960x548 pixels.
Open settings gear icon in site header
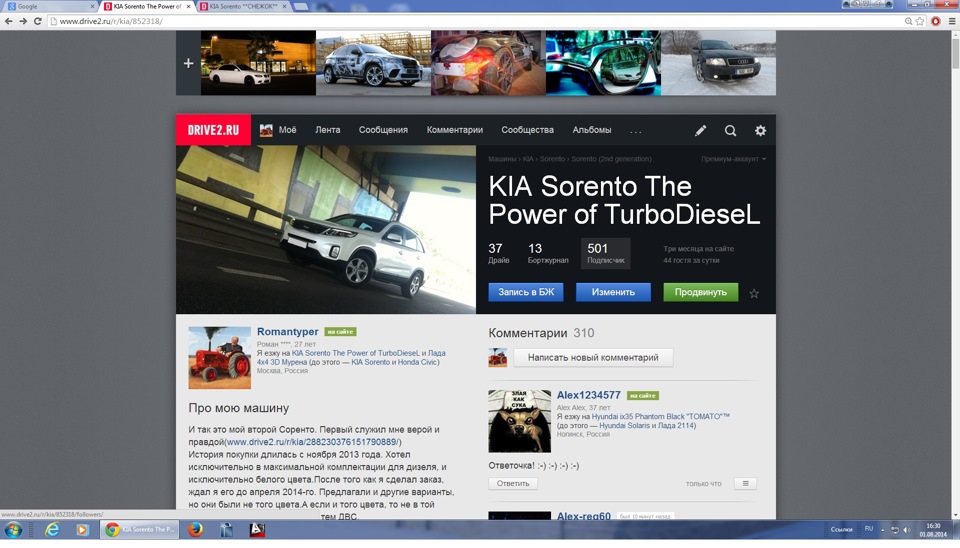pos(760,130)
